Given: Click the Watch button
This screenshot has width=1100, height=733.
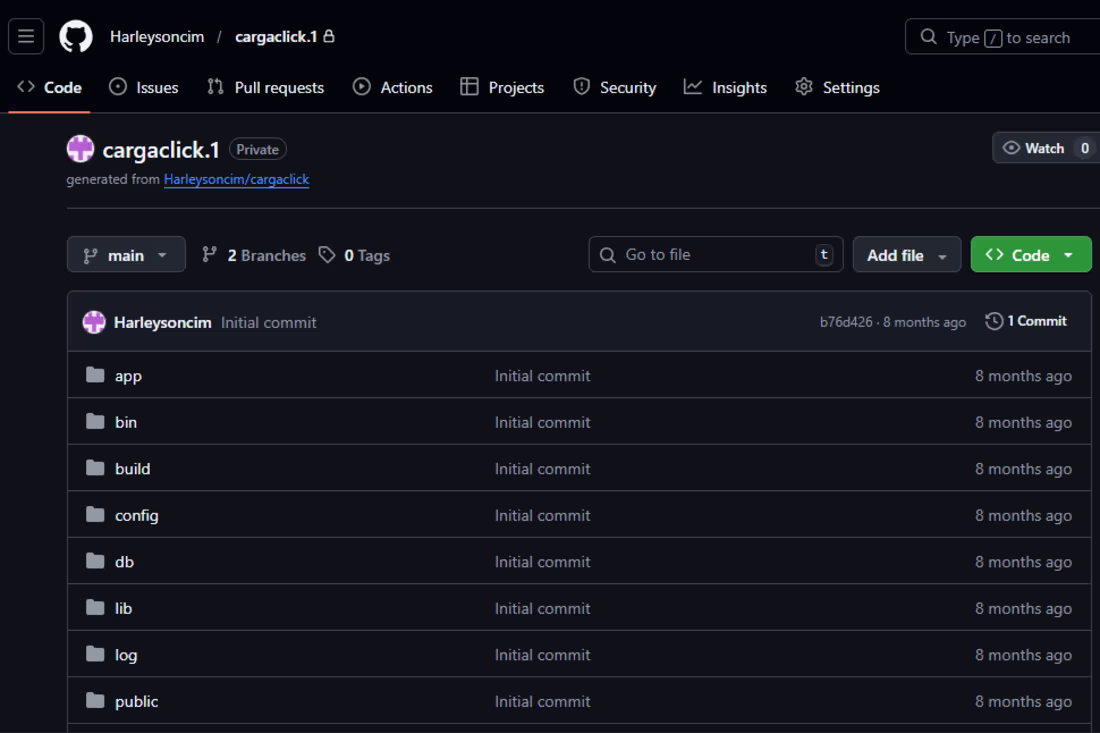Looking at the screenshot, I should click(1044, 148).
